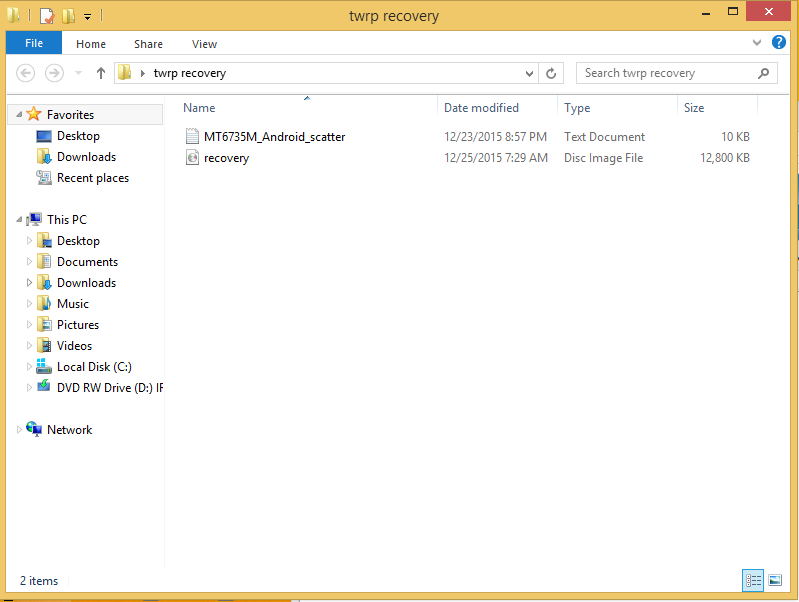
Task: Click the Disc Image File type cell
Action: (603, 158)
